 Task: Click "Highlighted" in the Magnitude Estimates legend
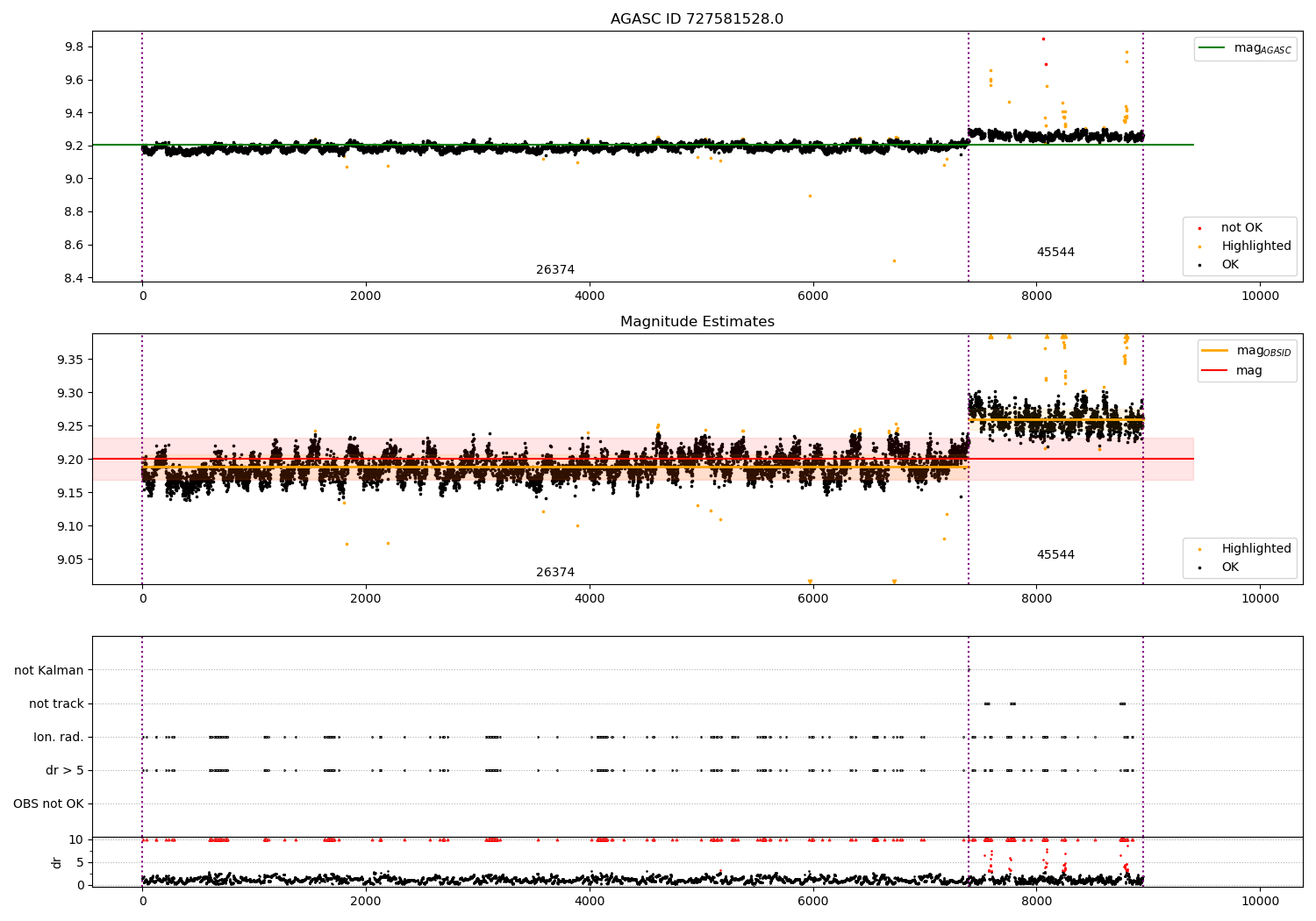(1256, 549)
